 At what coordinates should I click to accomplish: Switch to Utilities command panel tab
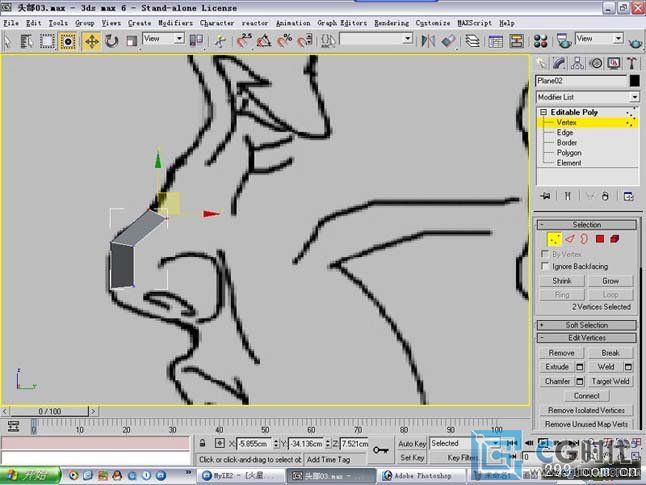(632, 63)
